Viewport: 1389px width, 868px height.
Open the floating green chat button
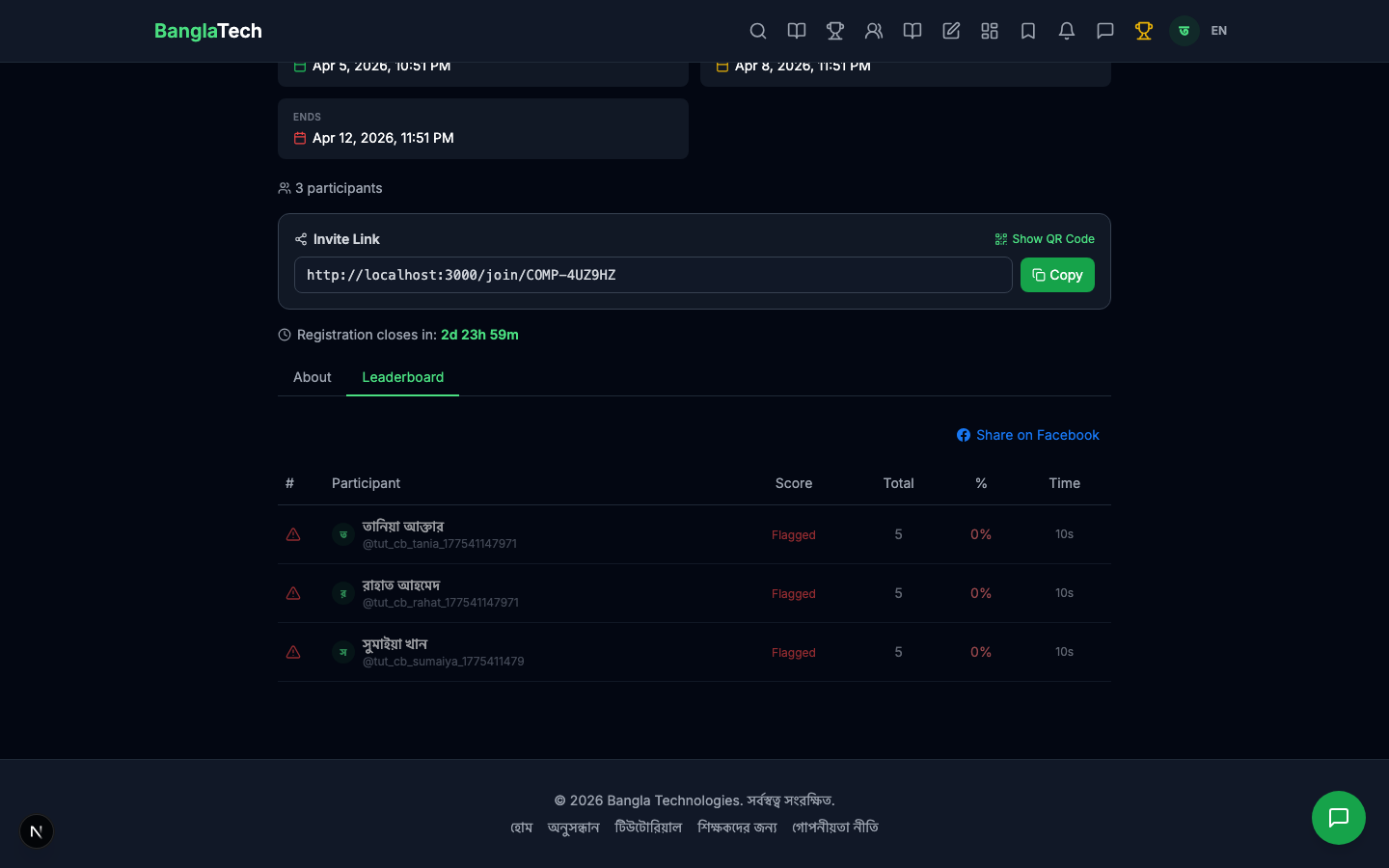(x=1338, y=818)
